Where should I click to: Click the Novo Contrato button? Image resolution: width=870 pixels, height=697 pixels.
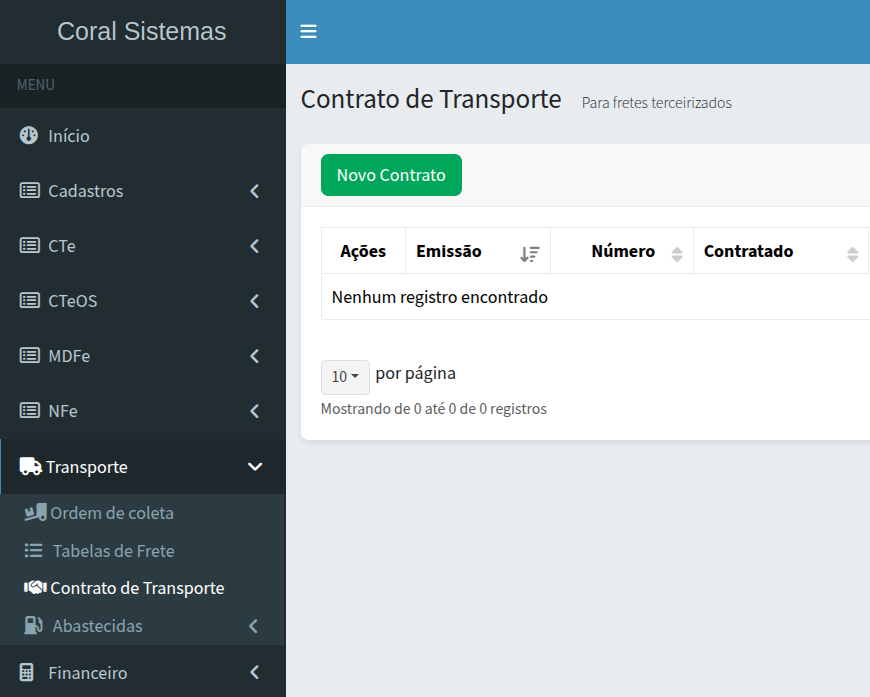pyautogui.click(x=391, y=175)
